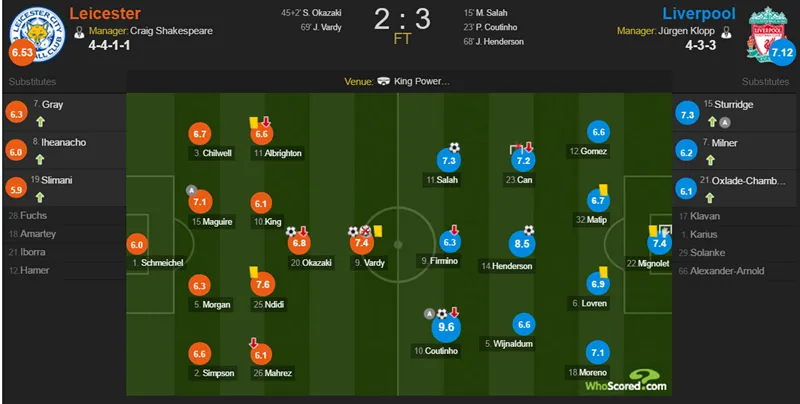Click the WhoScored.com logo
Viewport: 800px width, 404px height.
point(626,381)
